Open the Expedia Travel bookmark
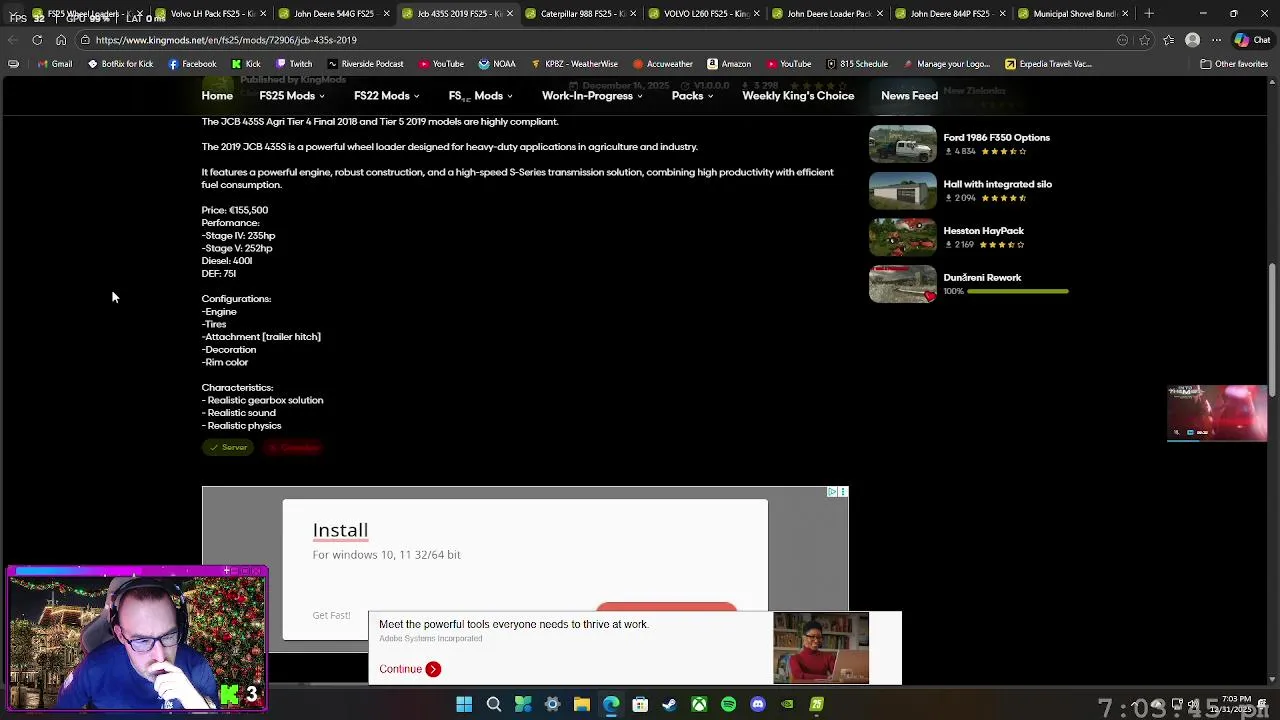The height and width of the screenshot is (720, 1280). click(x=1048, y=64)
